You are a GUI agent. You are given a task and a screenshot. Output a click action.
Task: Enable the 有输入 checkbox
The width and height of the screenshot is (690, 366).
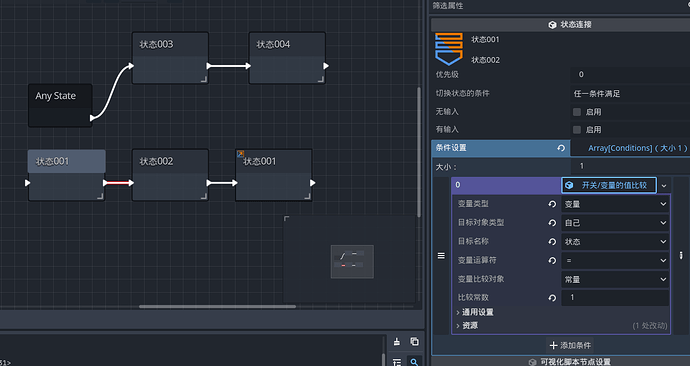click(x=577, y=130)
